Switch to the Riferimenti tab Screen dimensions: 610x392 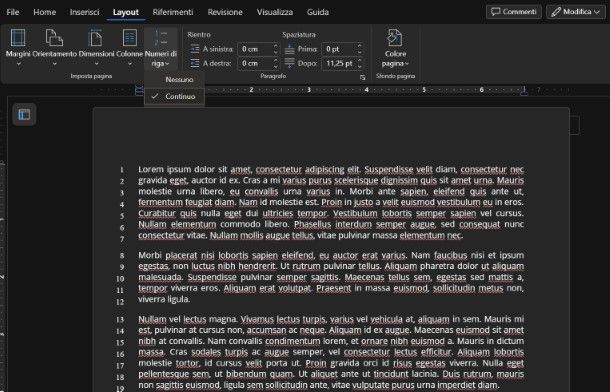pos(173,12)
